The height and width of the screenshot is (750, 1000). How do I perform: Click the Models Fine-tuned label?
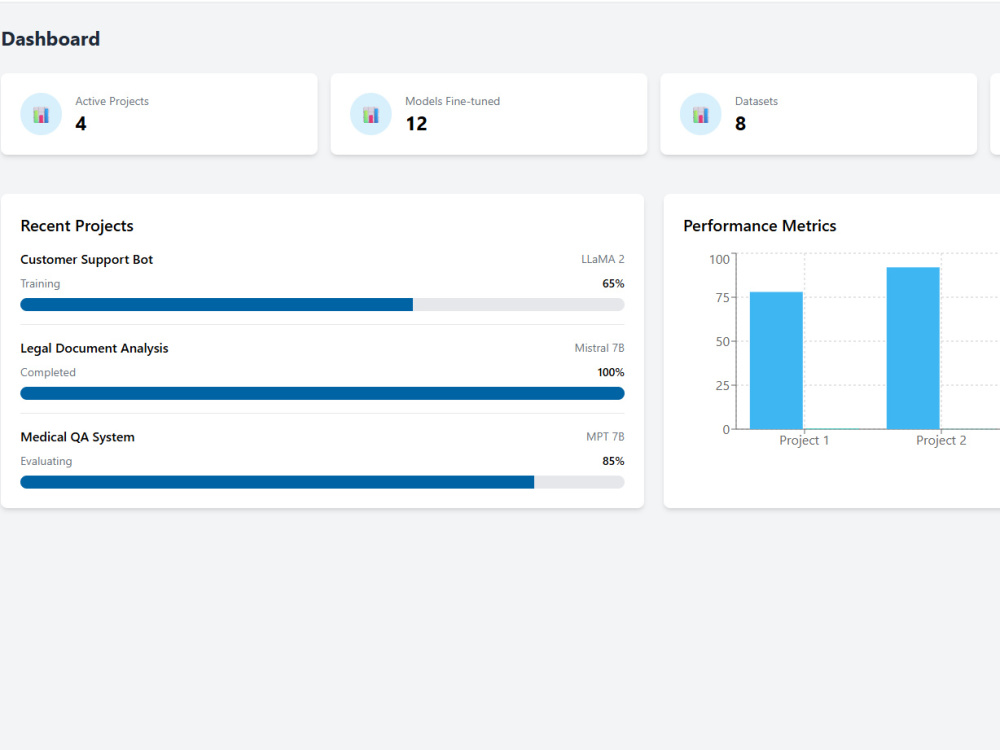pos(453,101)
